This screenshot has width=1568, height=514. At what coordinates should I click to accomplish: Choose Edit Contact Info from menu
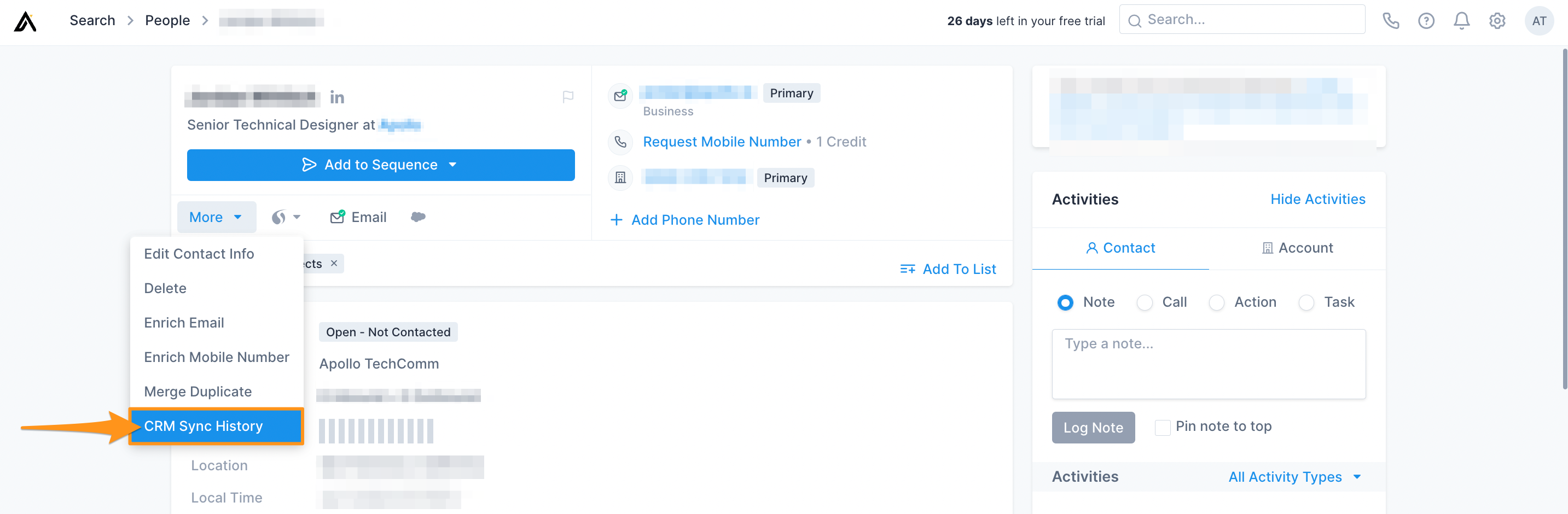tap(216, 254)
